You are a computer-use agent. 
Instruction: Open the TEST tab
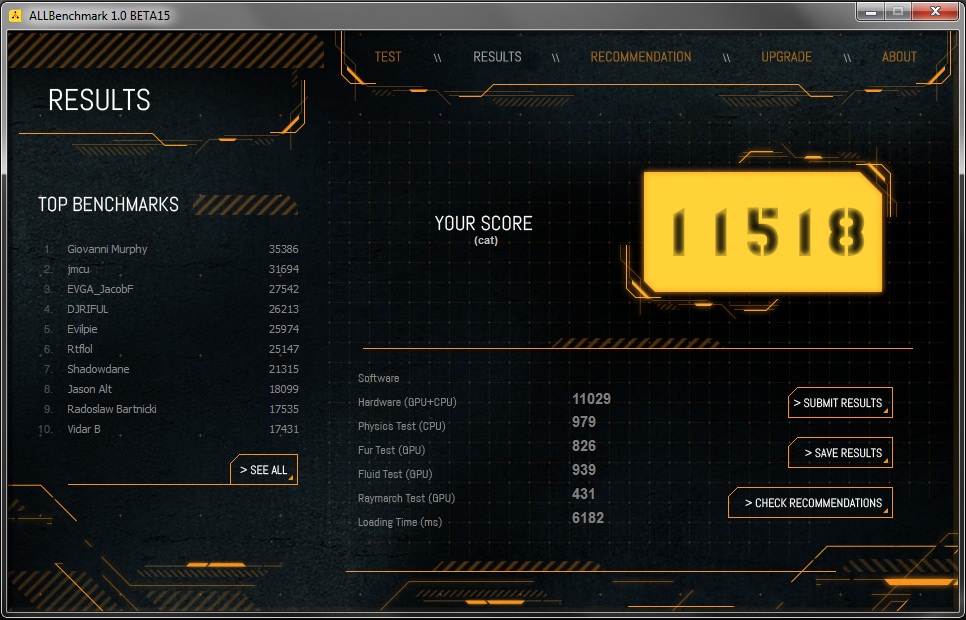pos(388,57)
